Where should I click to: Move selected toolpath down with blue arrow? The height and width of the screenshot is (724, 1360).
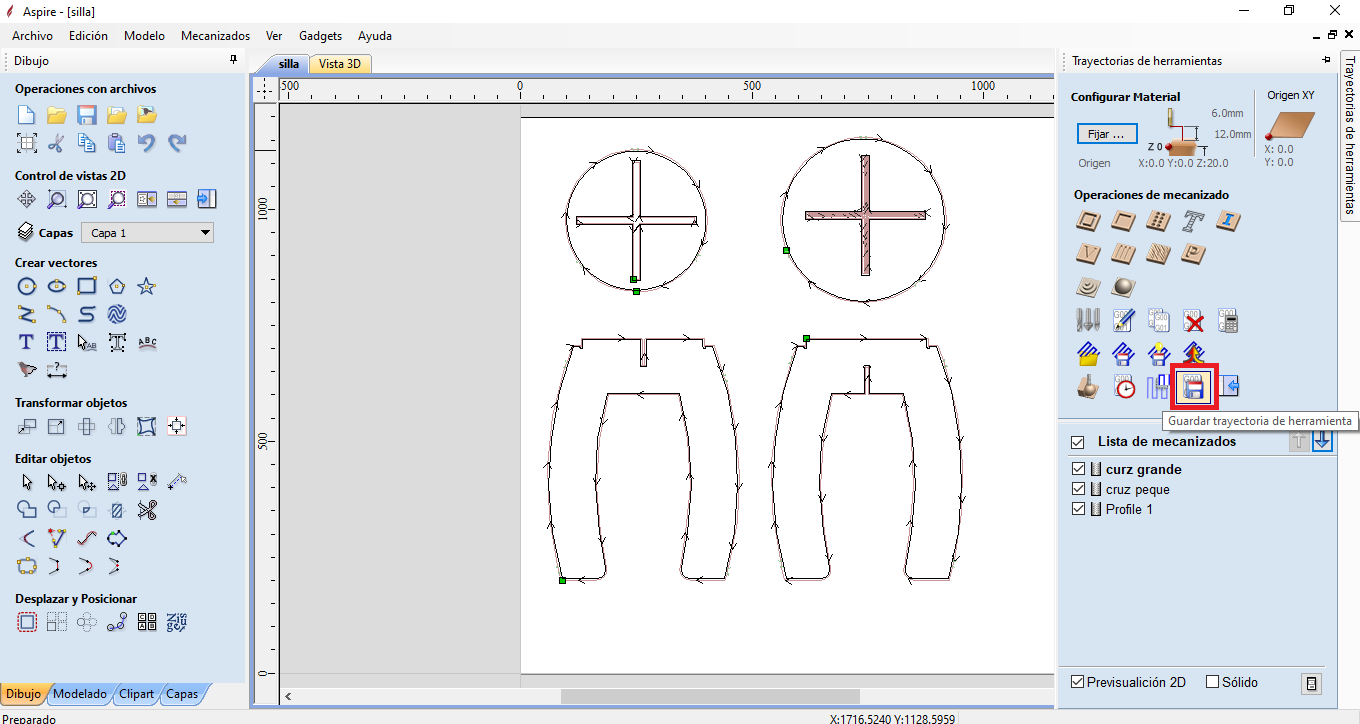coord(1323,442)
